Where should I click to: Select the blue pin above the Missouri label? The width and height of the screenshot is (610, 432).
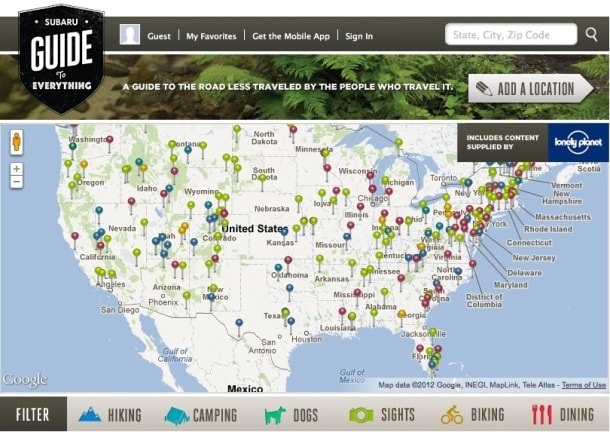347,236
